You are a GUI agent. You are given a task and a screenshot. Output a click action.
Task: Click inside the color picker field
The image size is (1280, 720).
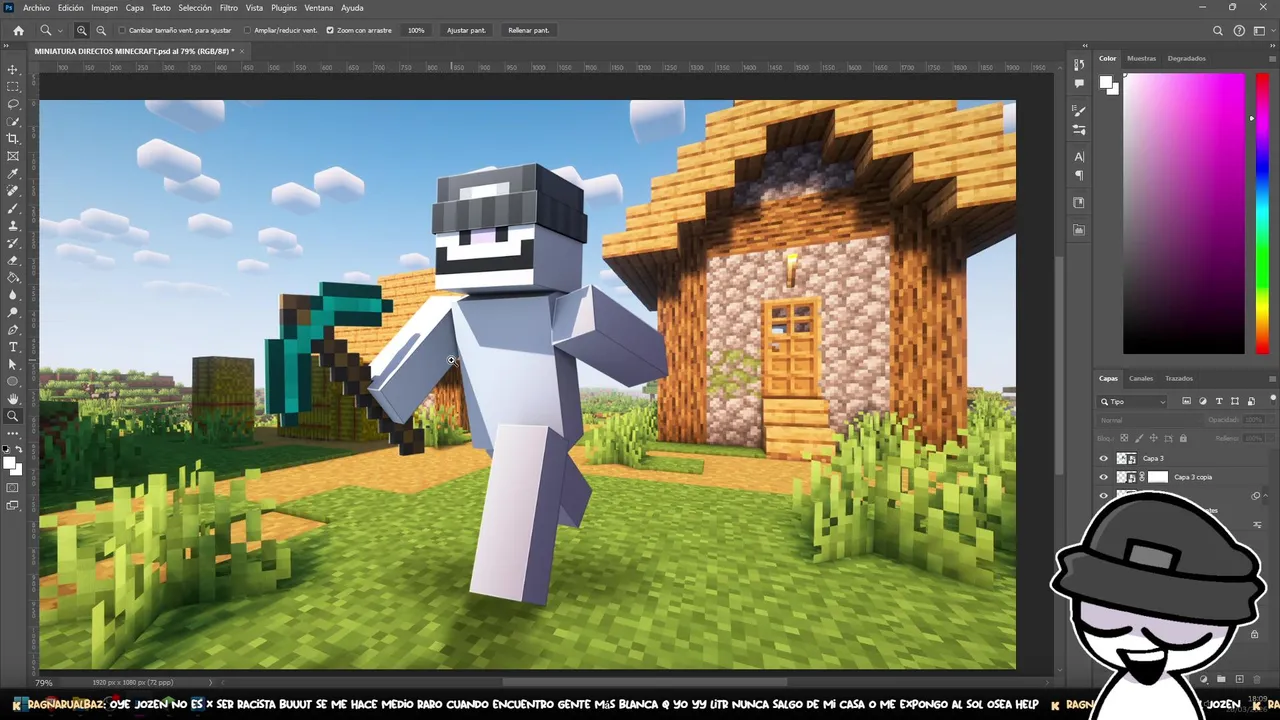pos(1184,213)
